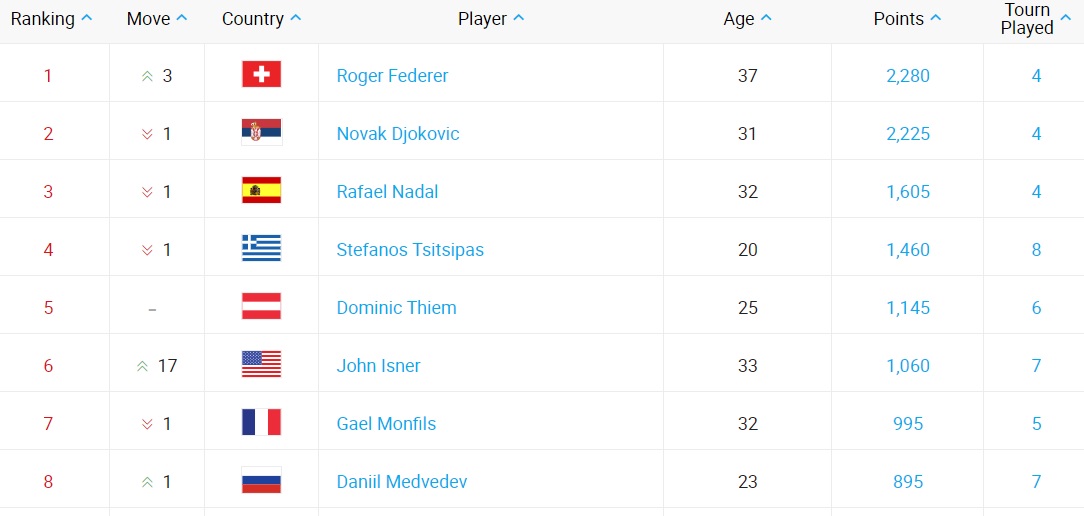Viewport: 1084px width, 516px height.
Task: Sort table by Points column
Action: [x=907, y=19]
